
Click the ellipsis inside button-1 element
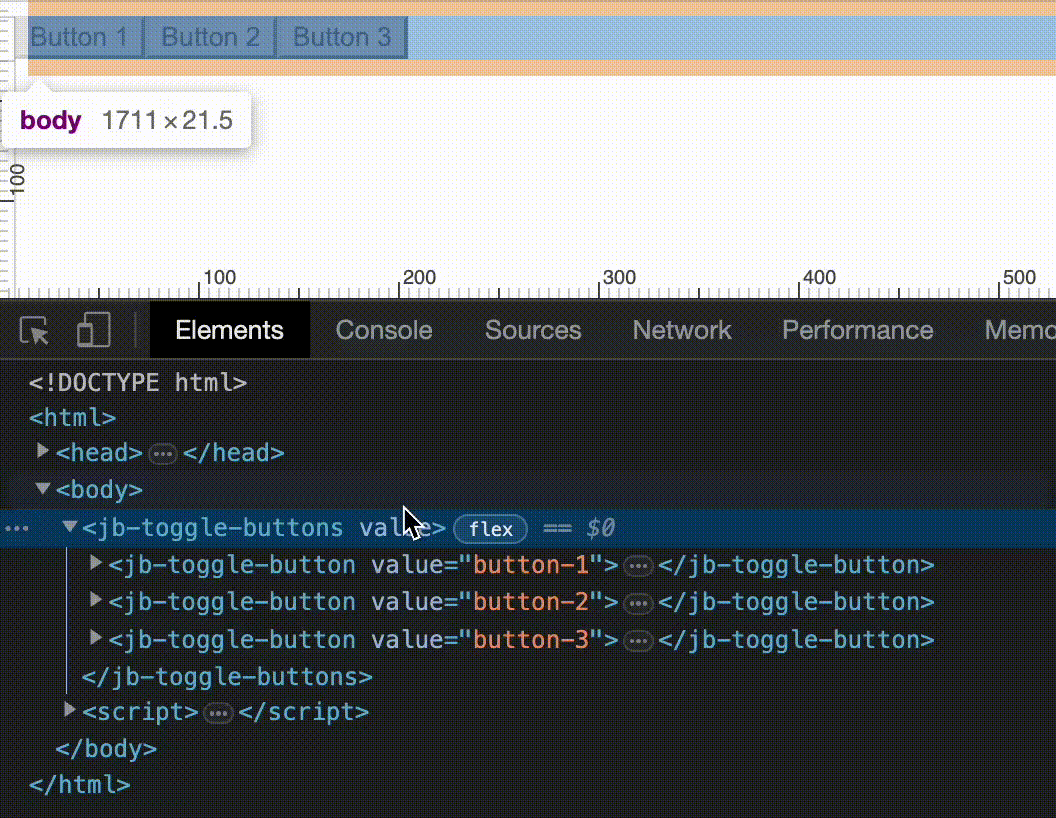click(638, 566)
